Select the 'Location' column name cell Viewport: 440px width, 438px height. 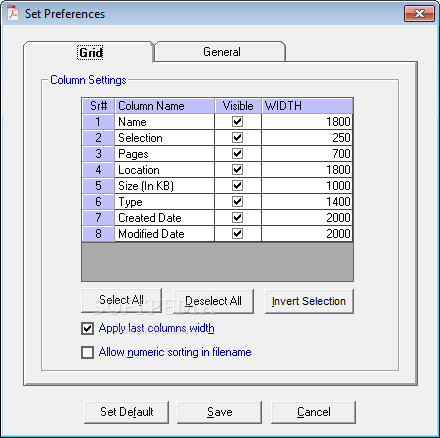(165, 170)
